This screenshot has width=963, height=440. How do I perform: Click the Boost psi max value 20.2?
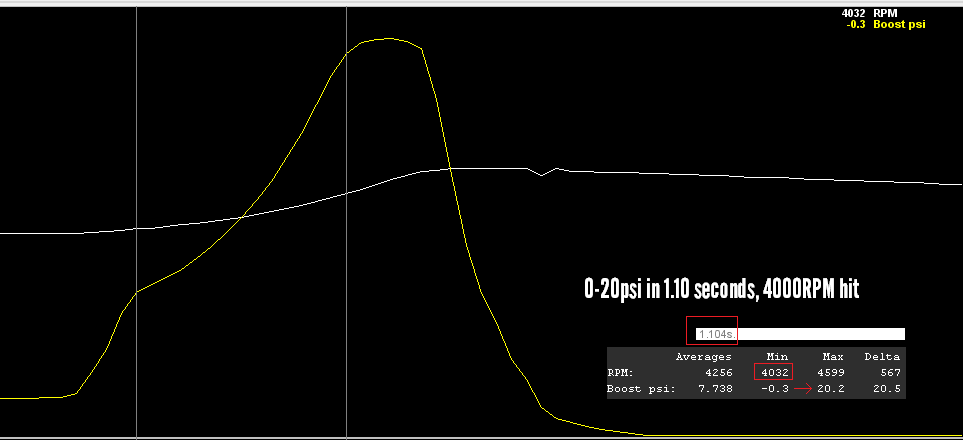[832, 388]
